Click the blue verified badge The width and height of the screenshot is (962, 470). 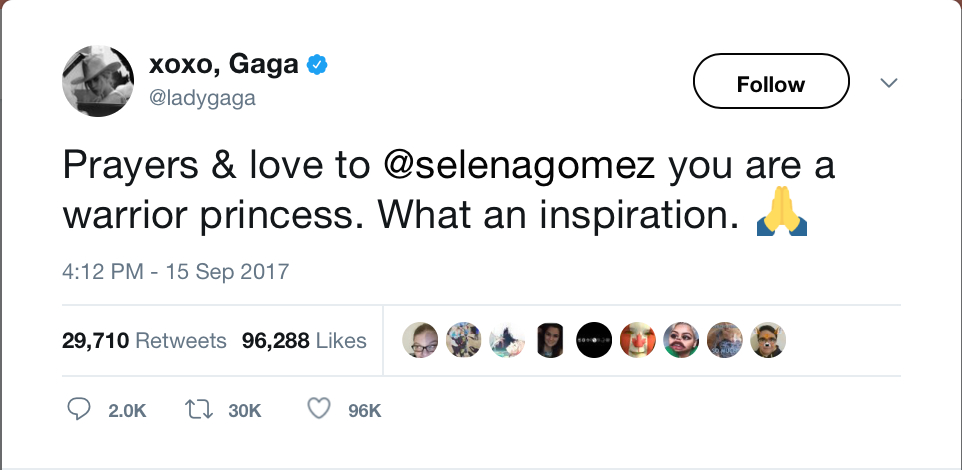tap(317, 66)
